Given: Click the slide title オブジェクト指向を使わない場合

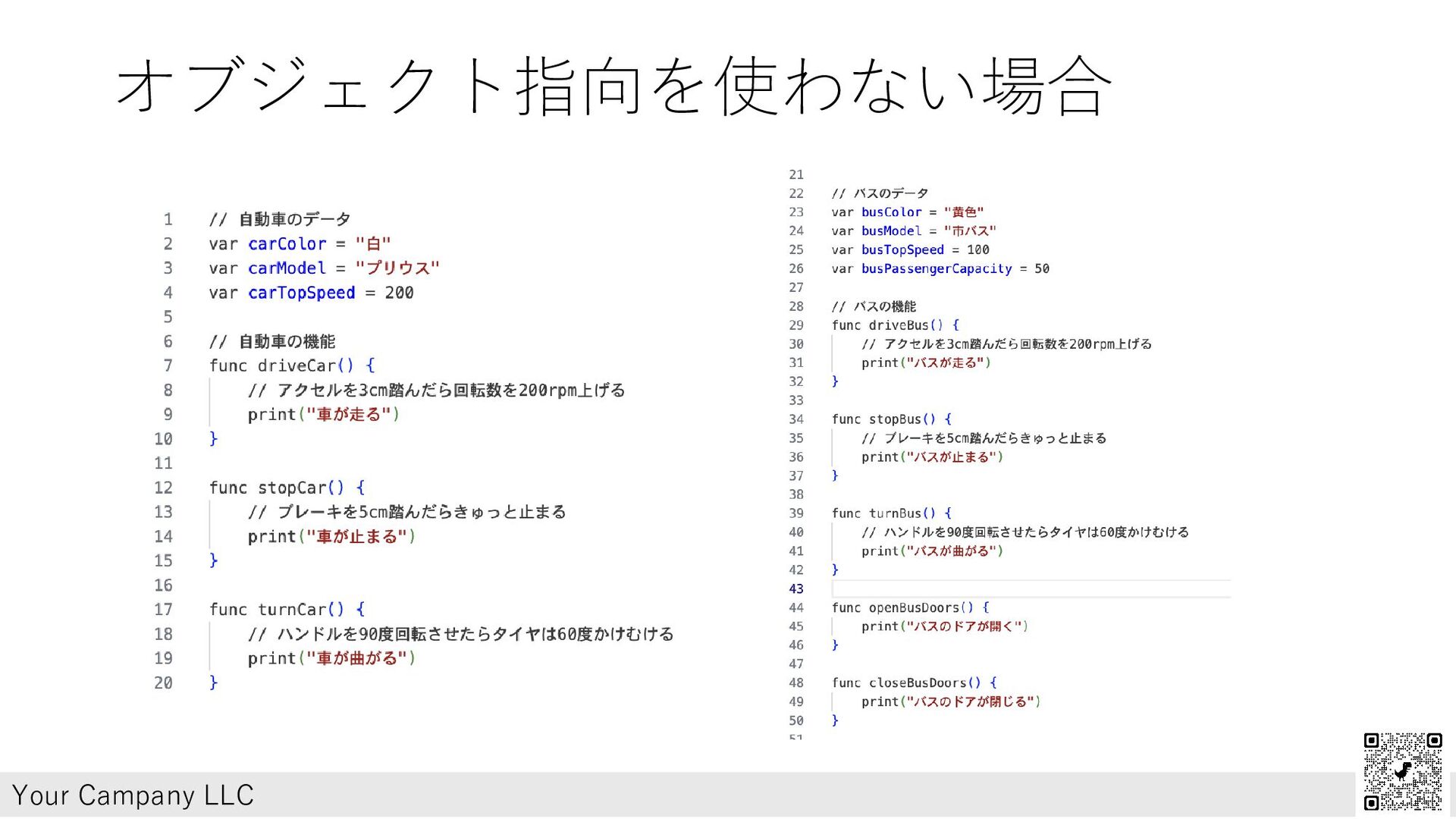Looking at the screenshot, I should (x=613, y=86).
